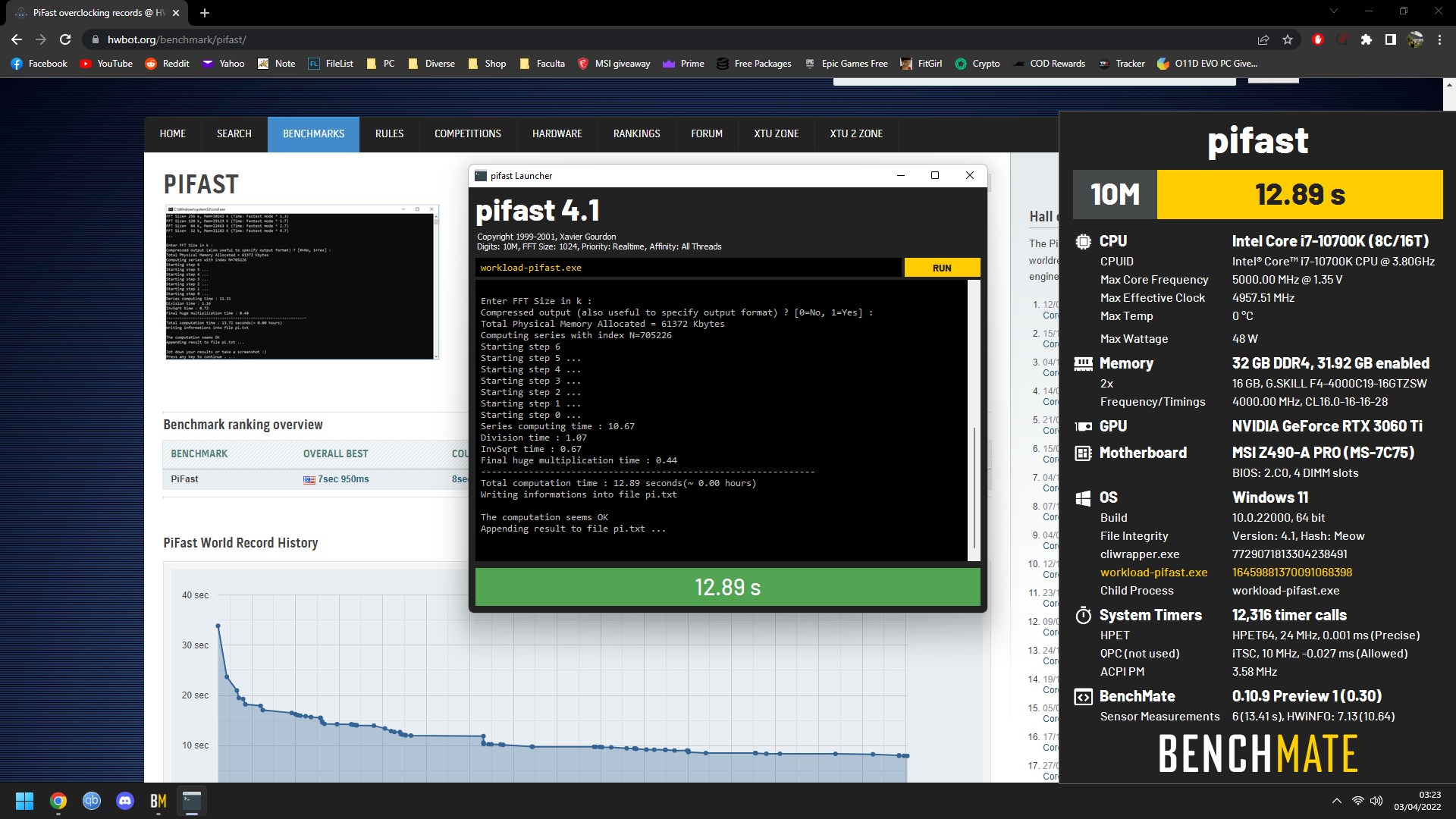Open the XTU ZONE menu item
Viewport: 1456px width, 819px height.
(x=777, y=134)
